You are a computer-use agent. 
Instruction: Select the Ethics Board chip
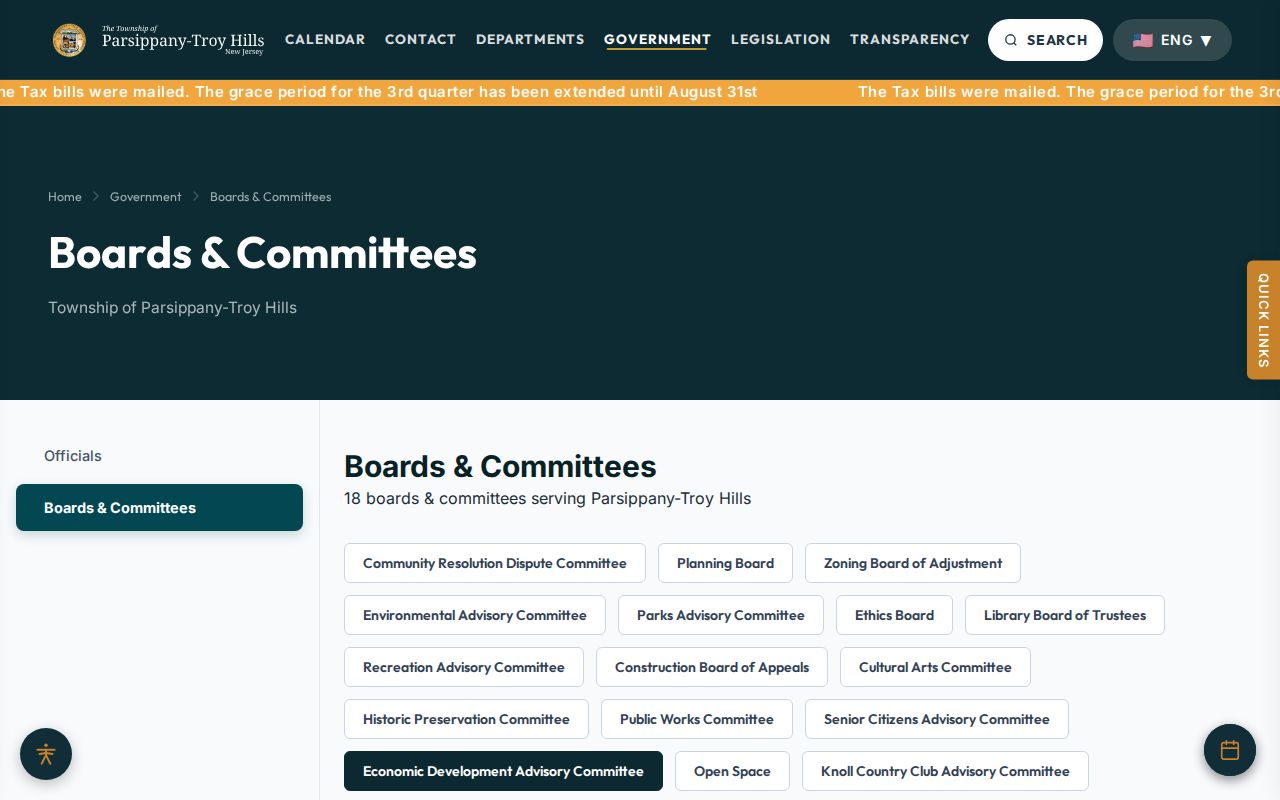894,615
